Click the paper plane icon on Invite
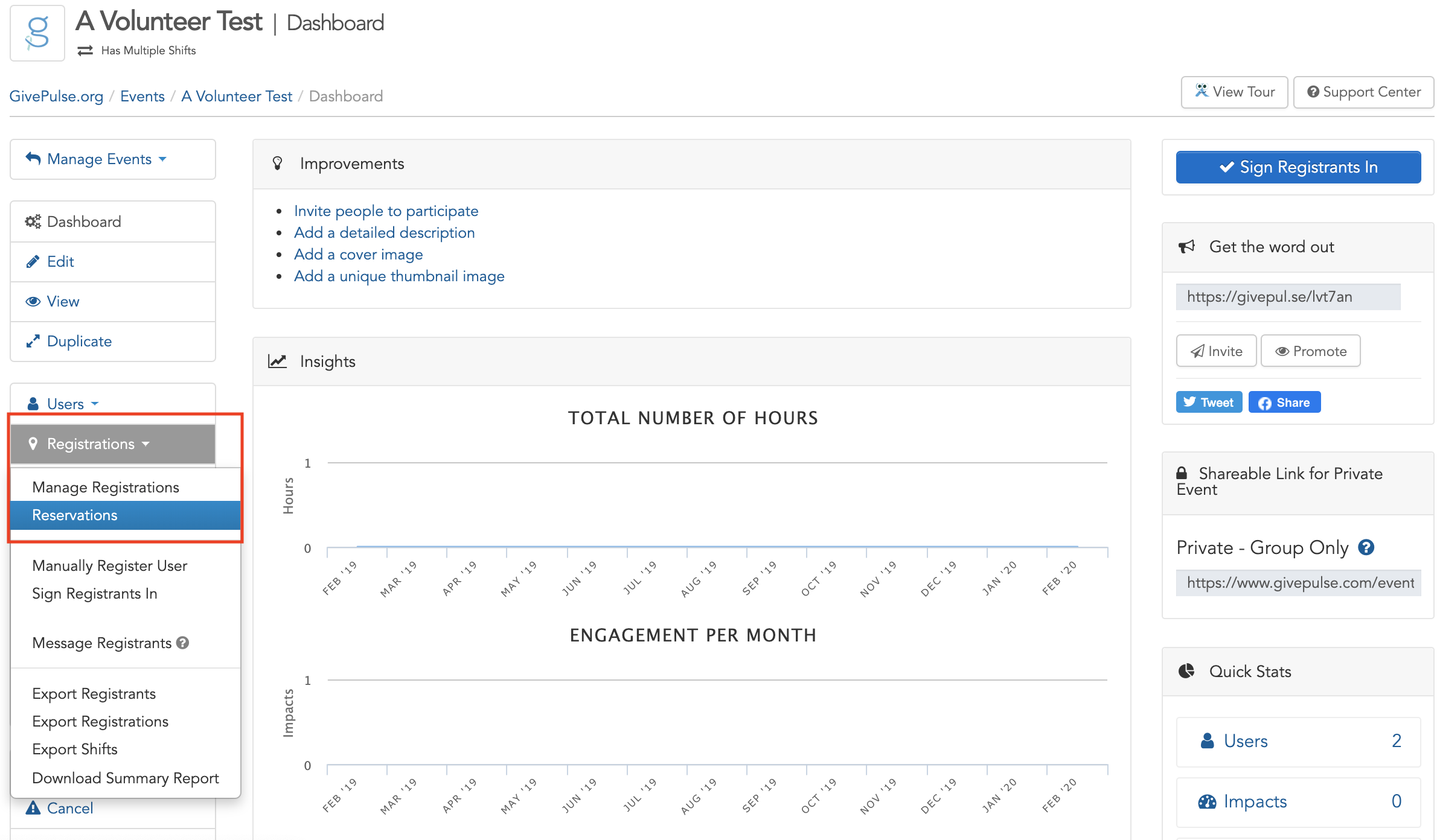 (x=1197, y=351)
